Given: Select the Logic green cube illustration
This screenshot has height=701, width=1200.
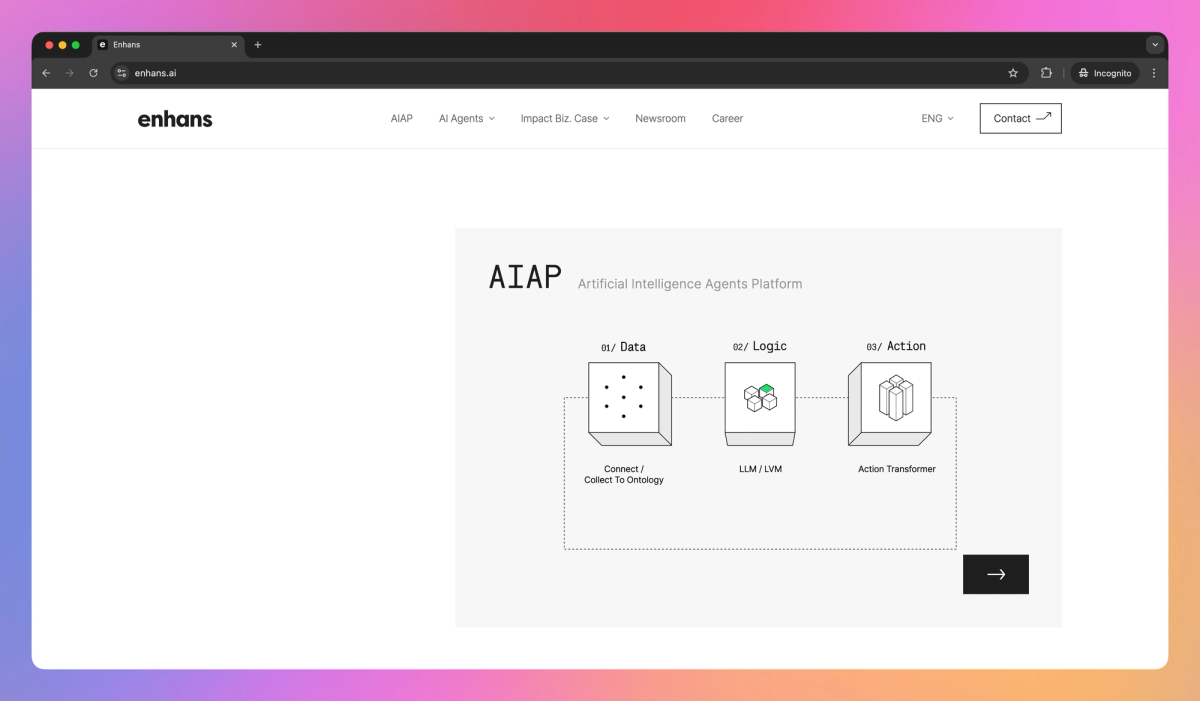Looking at the screenshot, I should (760, 404).
